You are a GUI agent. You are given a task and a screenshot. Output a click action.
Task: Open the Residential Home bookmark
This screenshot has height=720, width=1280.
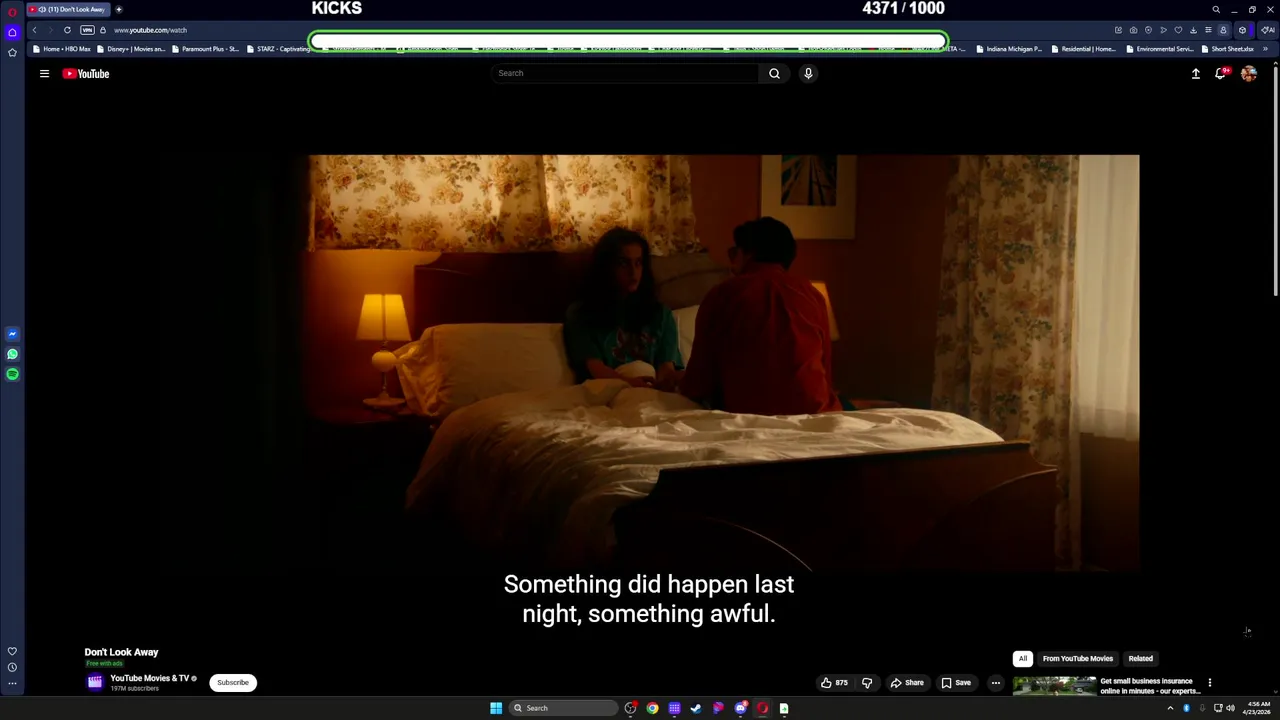pyautogui.click(x=1083, y=49)
